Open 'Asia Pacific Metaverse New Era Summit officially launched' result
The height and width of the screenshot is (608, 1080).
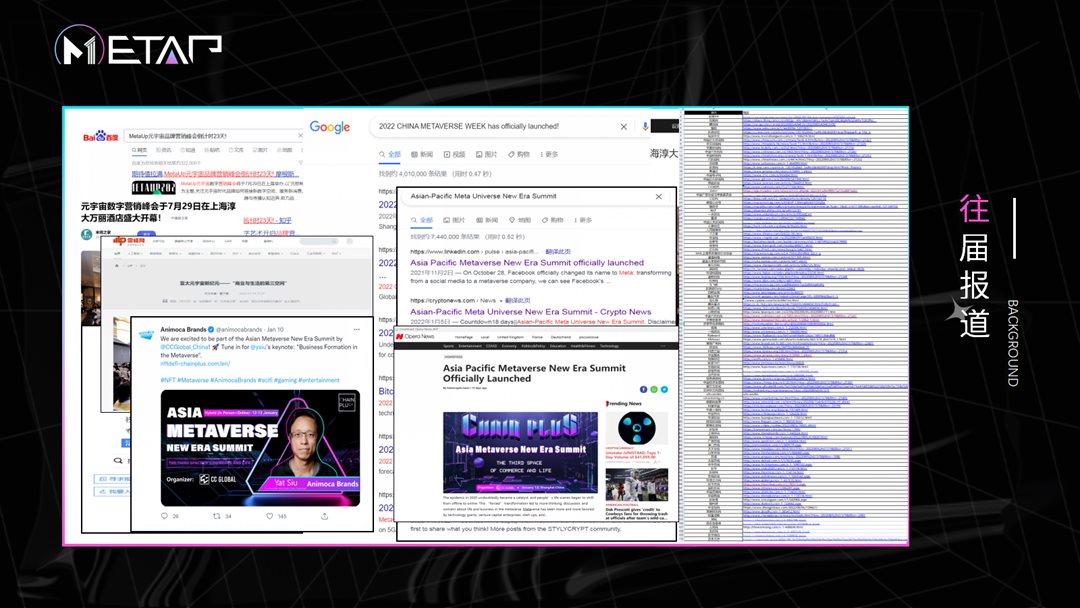click(x=527, y=262)
